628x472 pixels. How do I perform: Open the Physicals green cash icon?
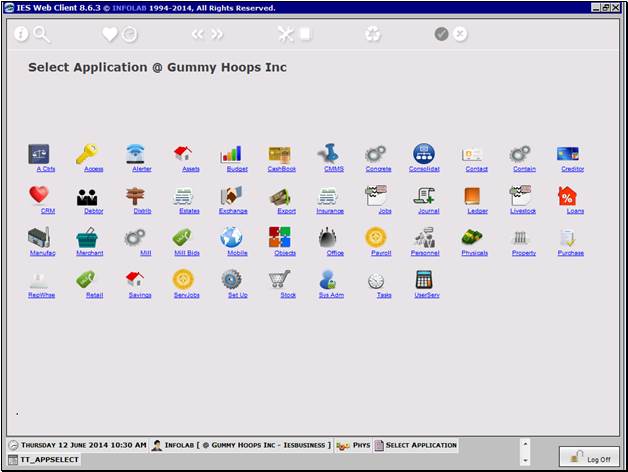pyautogui.click(x=472, y=237)
